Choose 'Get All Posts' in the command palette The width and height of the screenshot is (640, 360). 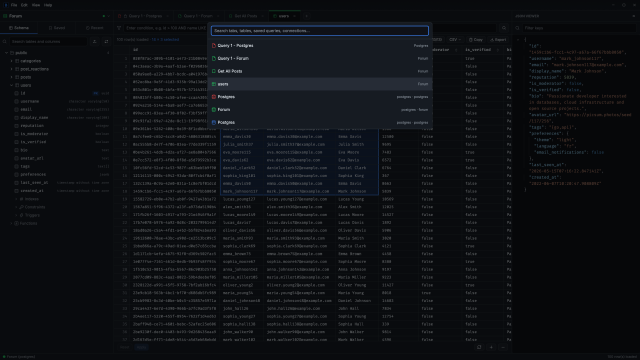[x=320, y=71]
